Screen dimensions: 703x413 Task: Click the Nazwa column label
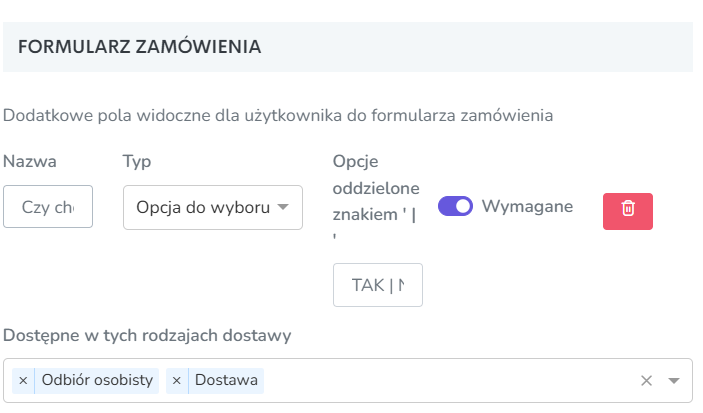coord(30,161)
